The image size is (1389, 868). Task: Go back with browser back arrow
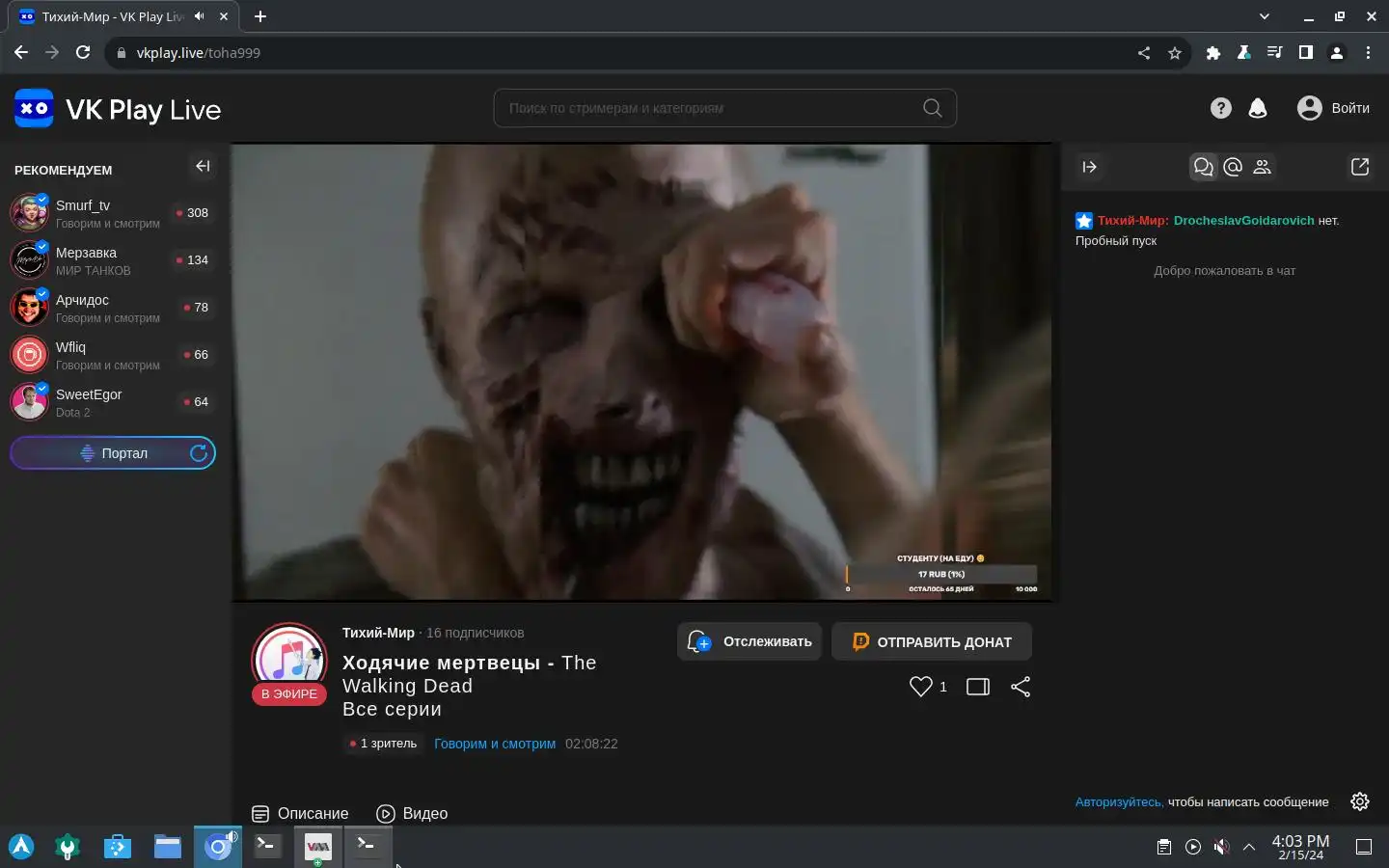point(21,53)
